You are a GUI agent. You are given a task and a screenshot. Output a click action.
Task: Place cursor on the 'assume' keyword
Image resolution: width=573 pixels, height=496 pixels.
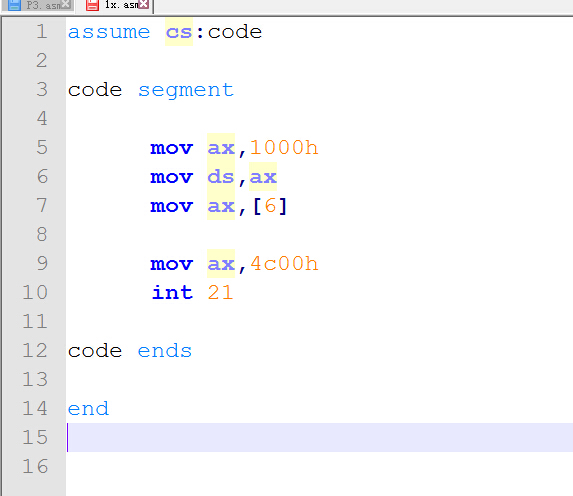[109, 32]
